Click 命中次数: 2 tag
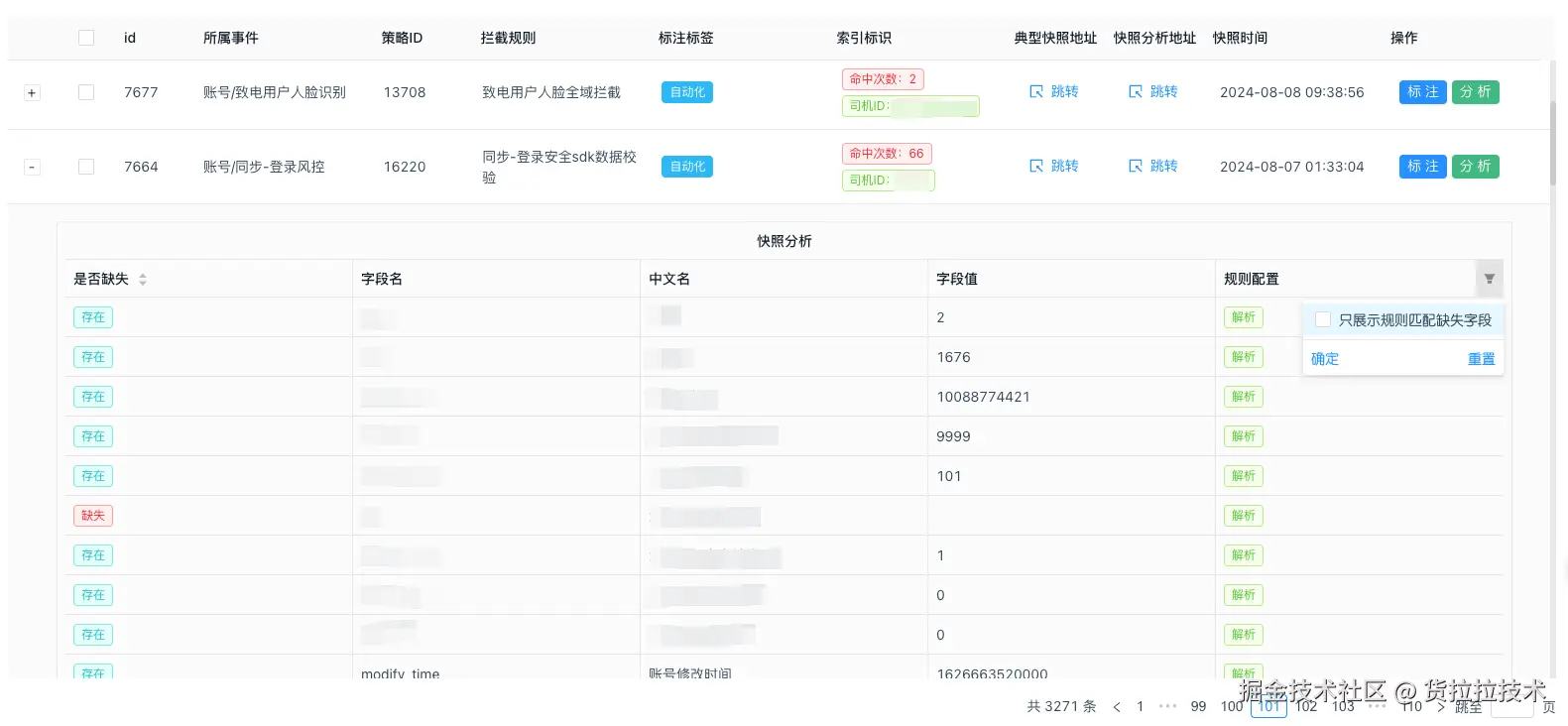Image resolution: width=1568 pixels, height=726 pixels. click(883, 79)
